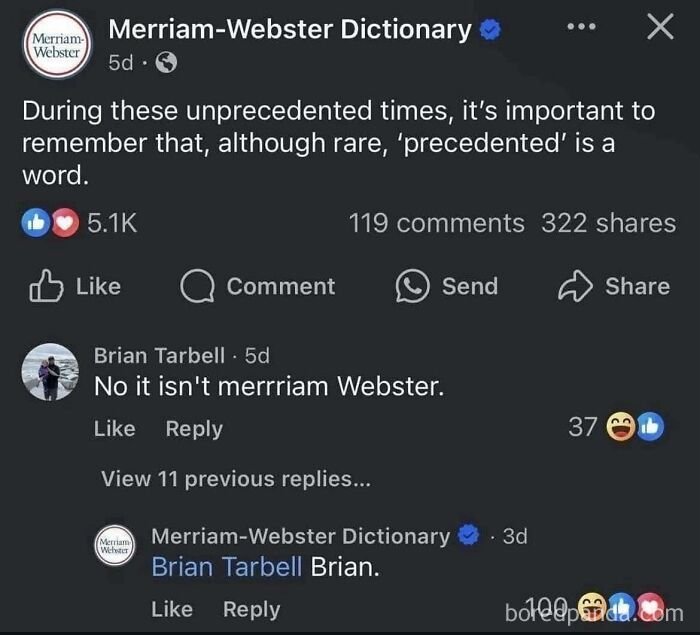Click the Comment speech bubble button
The width and height of the screenshot is (700, 635).
[x=258, y=286]
